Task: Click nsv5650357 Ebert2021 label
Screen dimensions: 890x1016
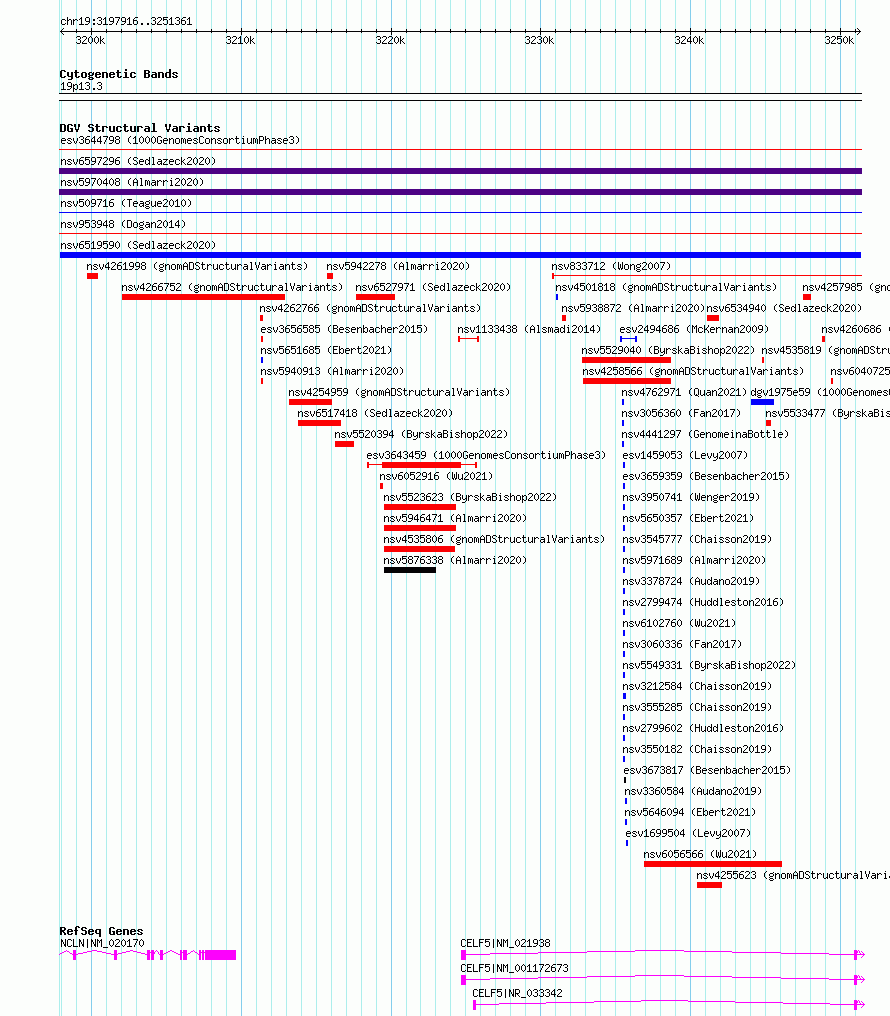Action: click(x=689, y=518)
